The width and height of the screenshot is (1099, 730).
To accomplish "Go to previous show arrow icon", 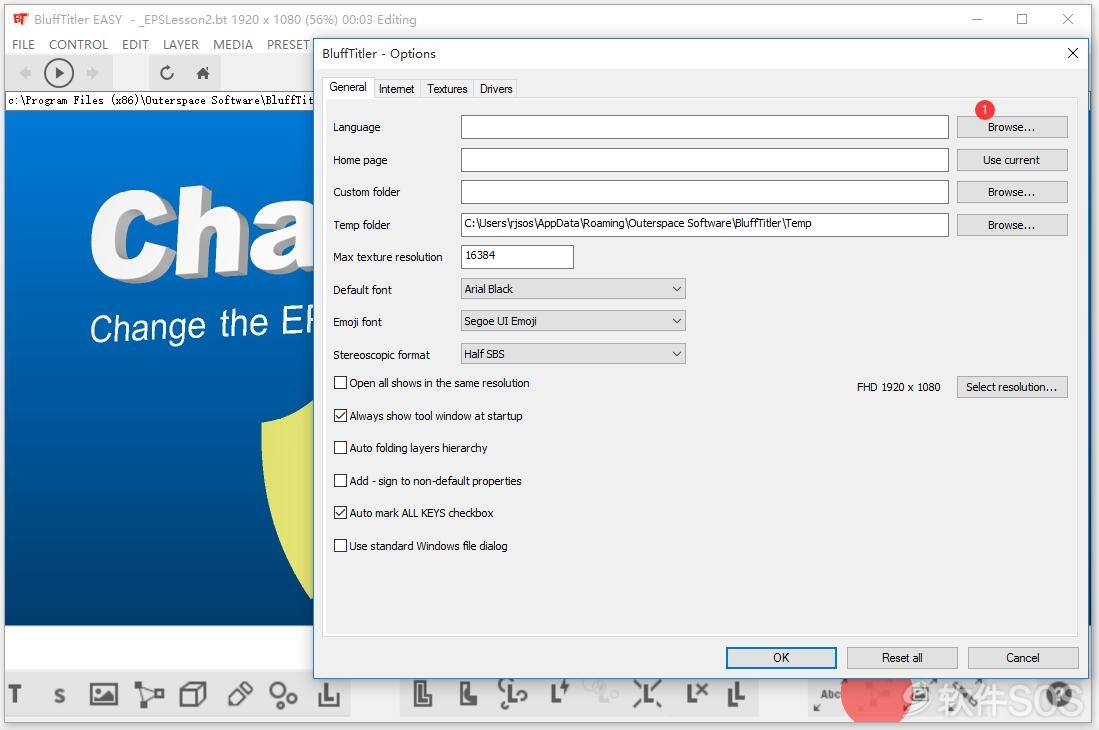I will (25, 73).
